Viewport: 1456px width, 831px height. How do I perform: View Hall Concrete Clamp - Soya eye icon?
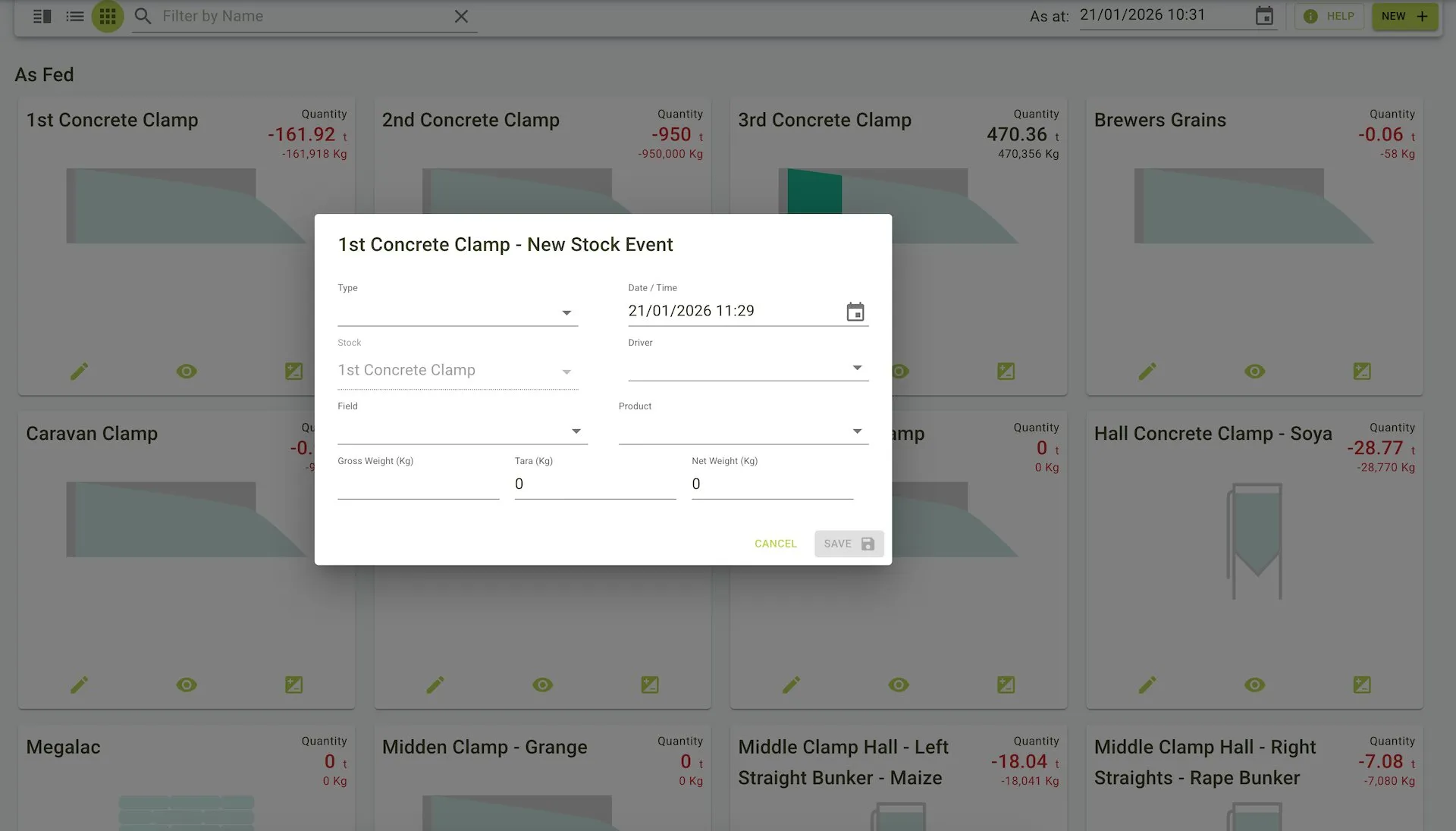click(1255, 685)
